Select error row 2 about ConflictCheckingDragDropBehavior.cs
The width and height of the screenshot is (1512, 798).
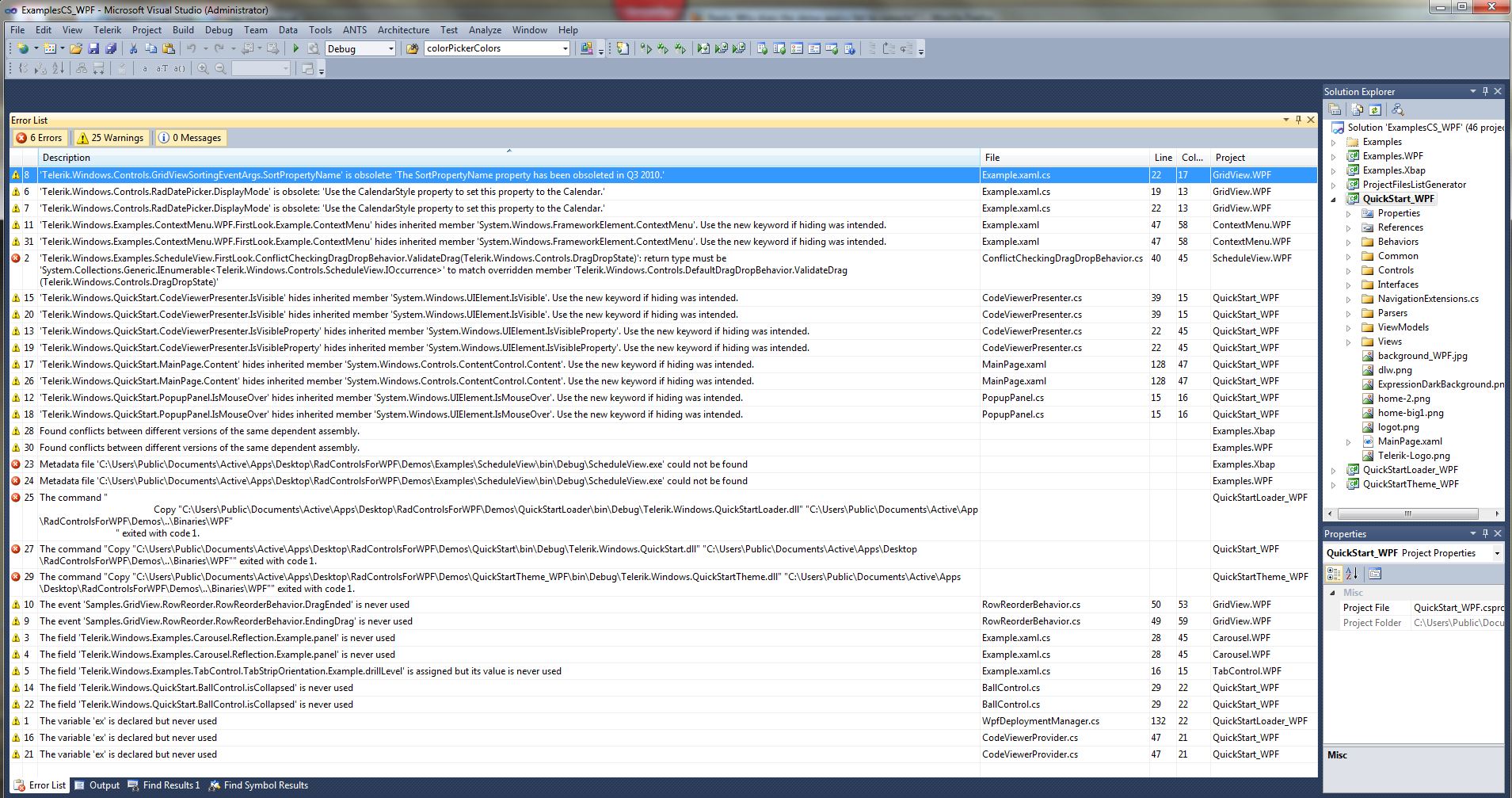(x=664, y=270)
